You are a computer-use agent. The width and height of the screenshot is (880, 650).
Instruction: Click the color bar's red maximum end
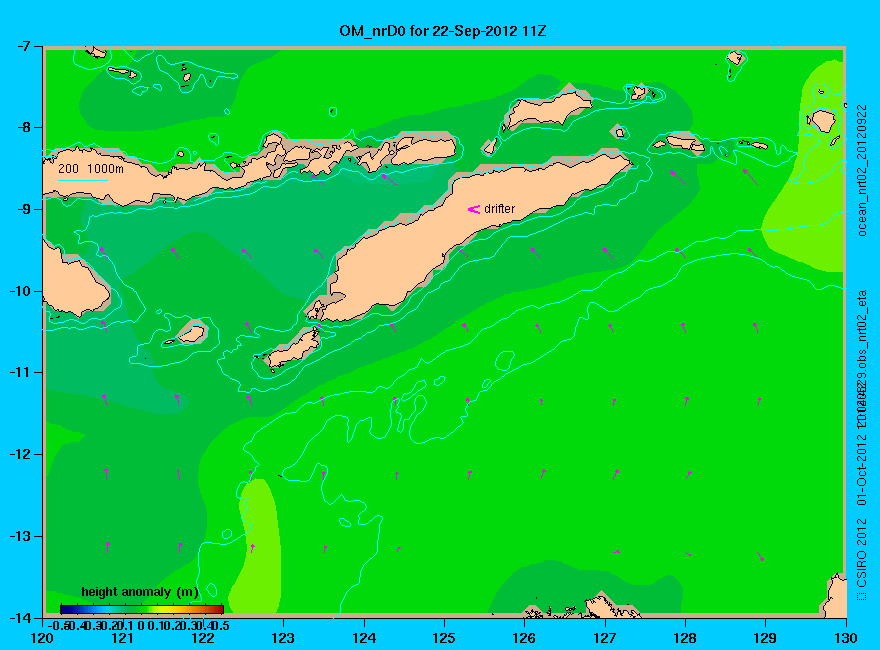(220, 609)
